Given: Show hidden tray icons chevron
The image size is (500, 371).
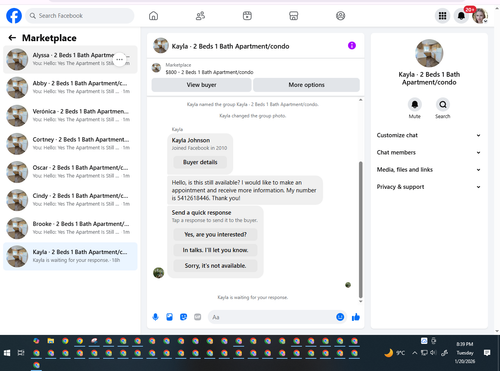Looking at the screenshot, I should (415, 353).
